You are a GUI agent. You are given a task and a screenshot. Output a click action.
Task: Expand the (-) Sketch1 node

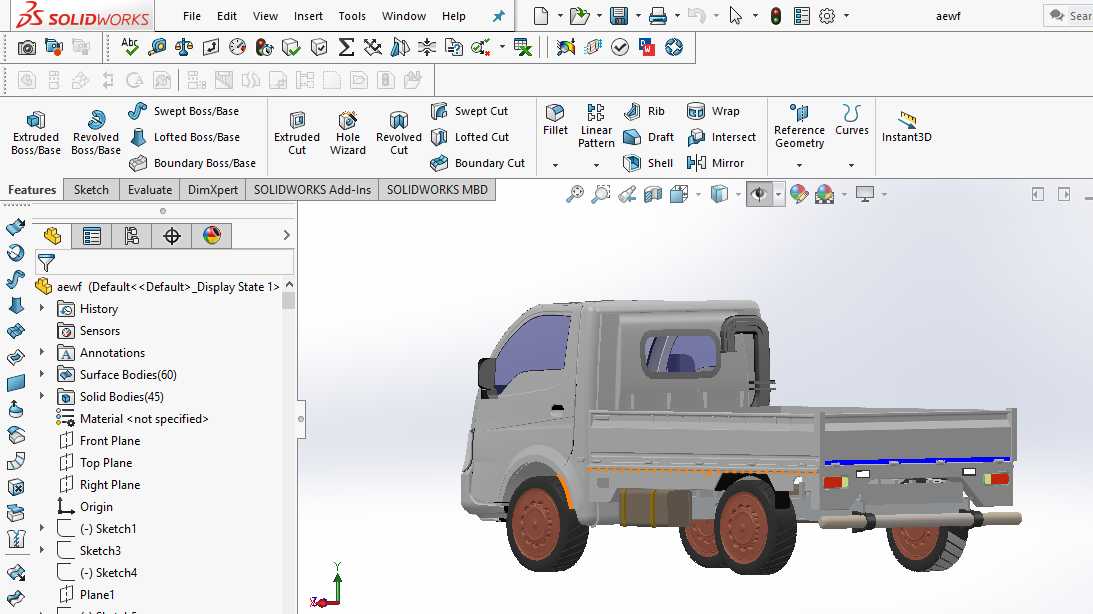click(42, 528)
